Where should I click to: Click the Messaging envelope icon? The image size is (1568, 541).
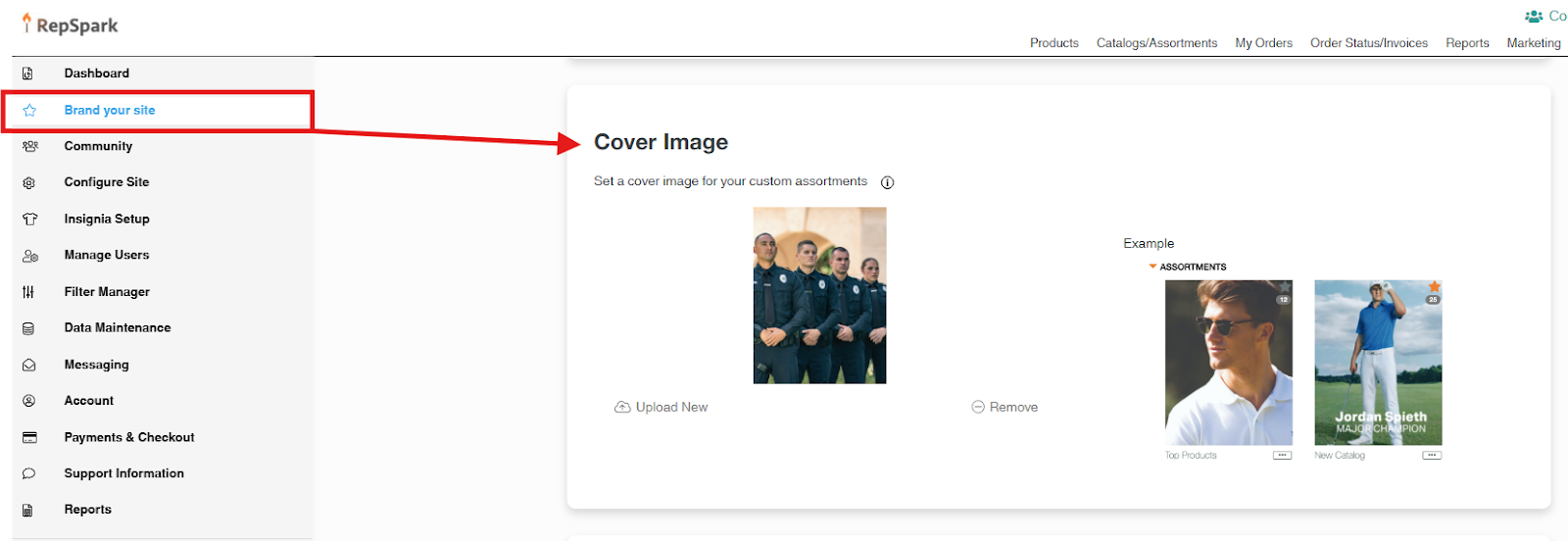pos(29,365)
